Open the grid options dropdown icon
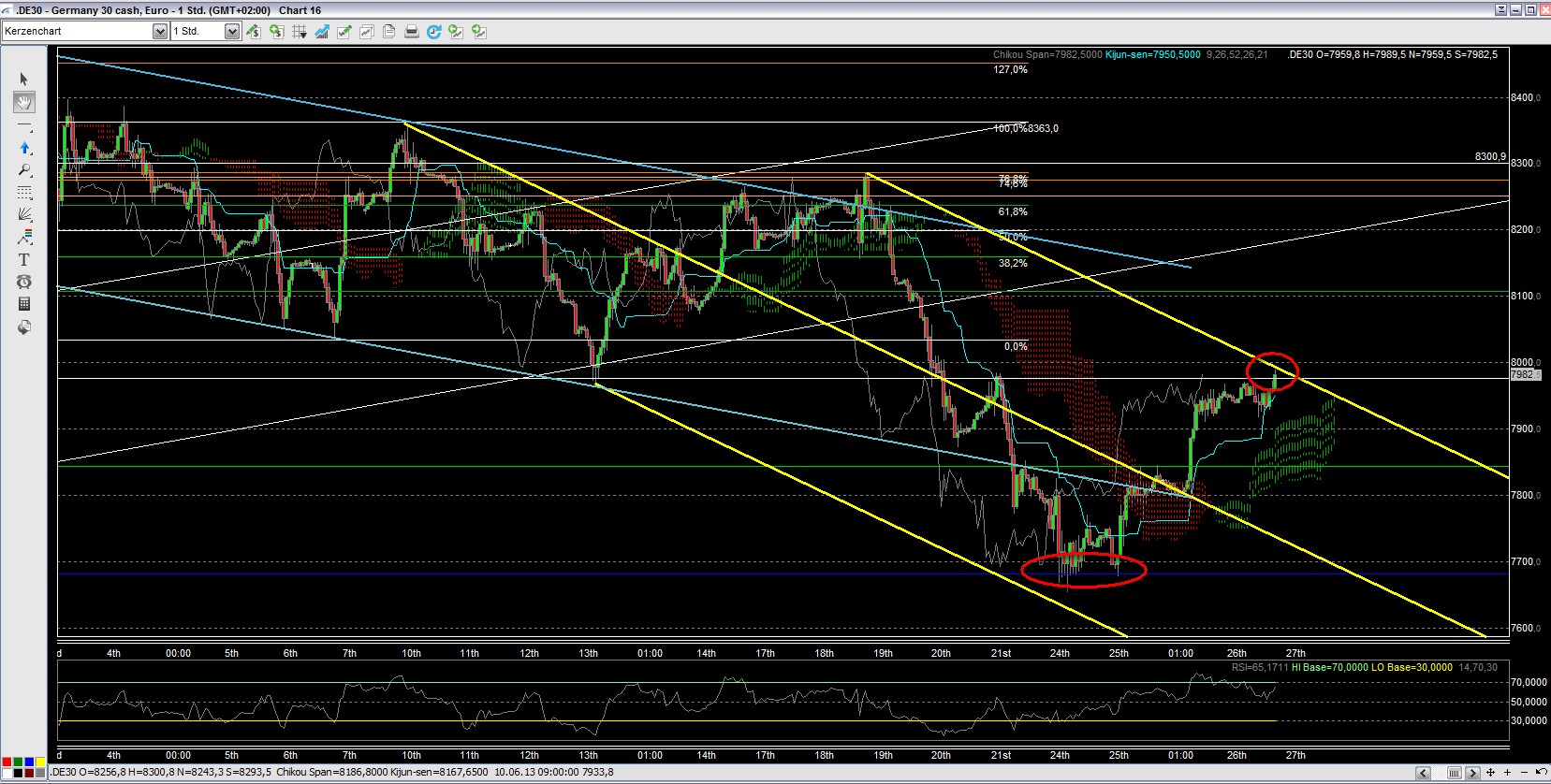 coord(300,32)
